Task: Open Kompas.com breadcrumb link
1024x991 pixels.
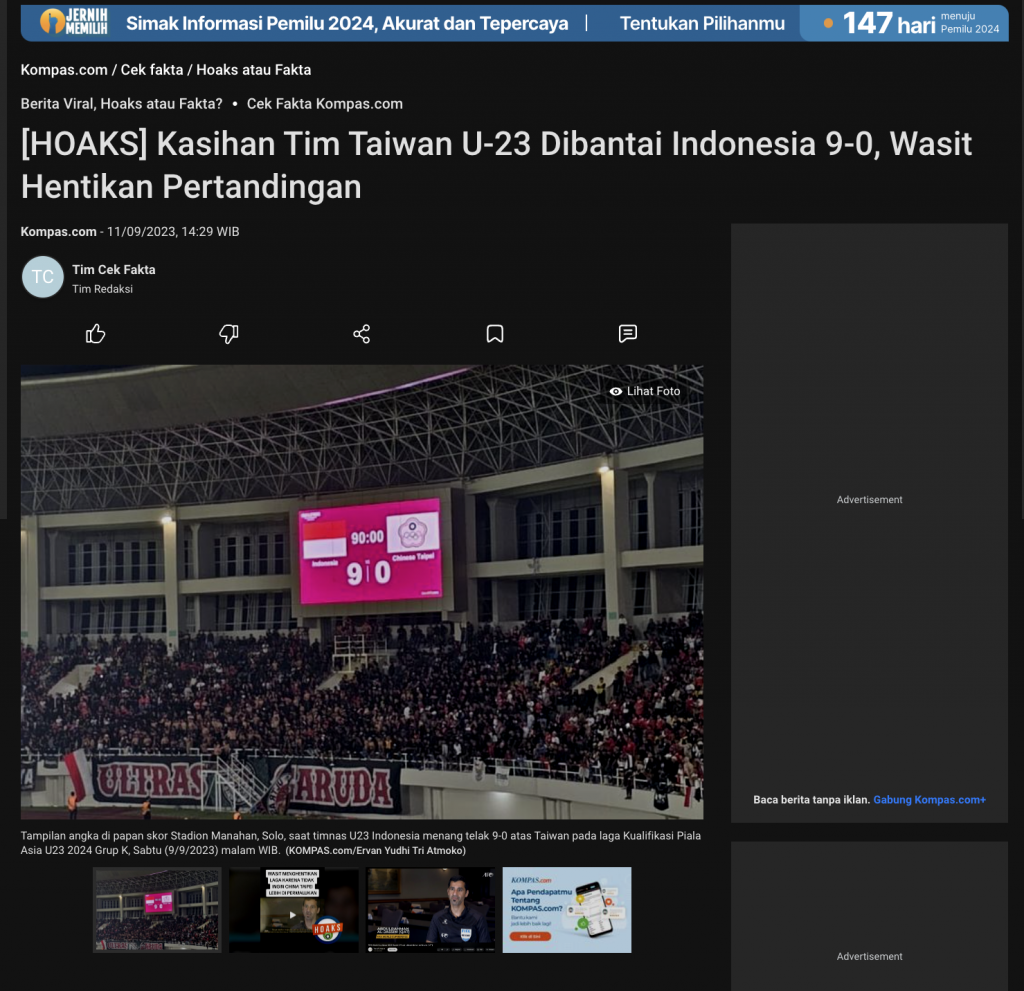Action: tap(64, 70)
